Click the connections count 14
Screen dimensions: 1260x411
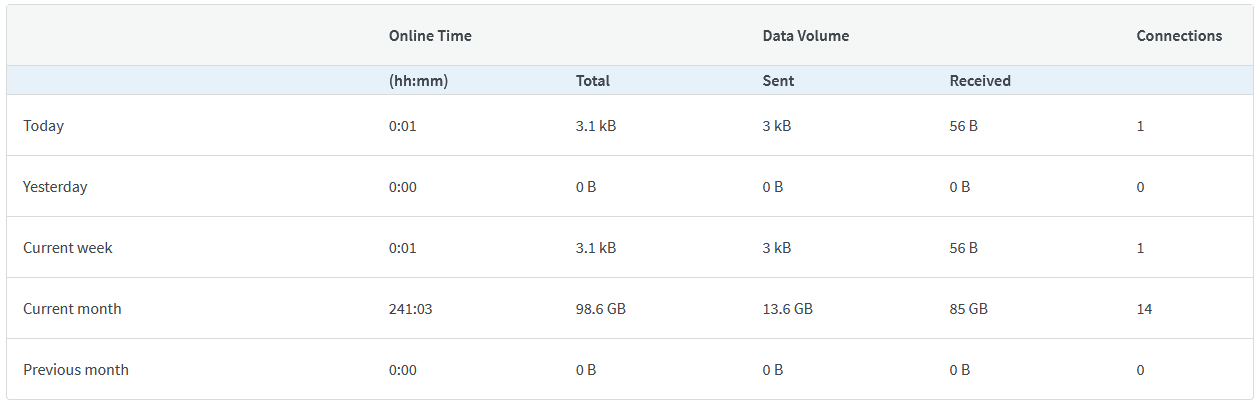click(1144, 309)
